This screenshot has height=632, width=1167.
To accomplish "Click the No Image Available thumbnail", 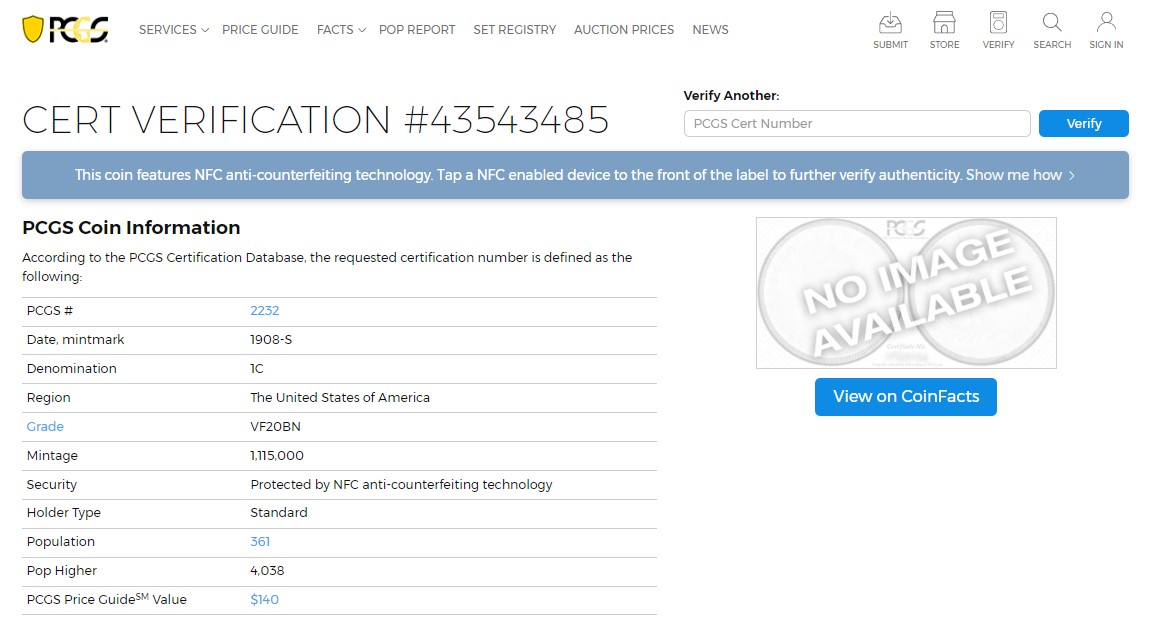I will click(905, 293).
